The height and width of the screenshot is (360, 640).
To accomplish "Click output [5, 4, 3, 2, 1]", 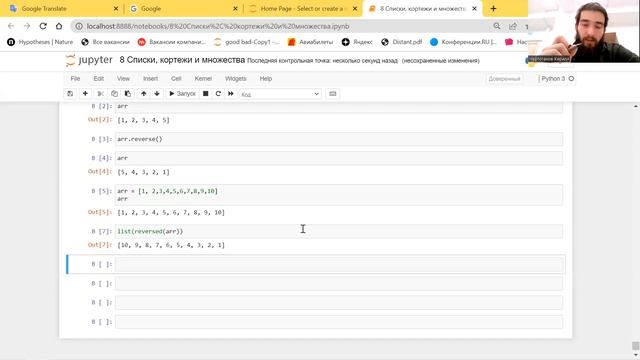I will pos(143,172).
